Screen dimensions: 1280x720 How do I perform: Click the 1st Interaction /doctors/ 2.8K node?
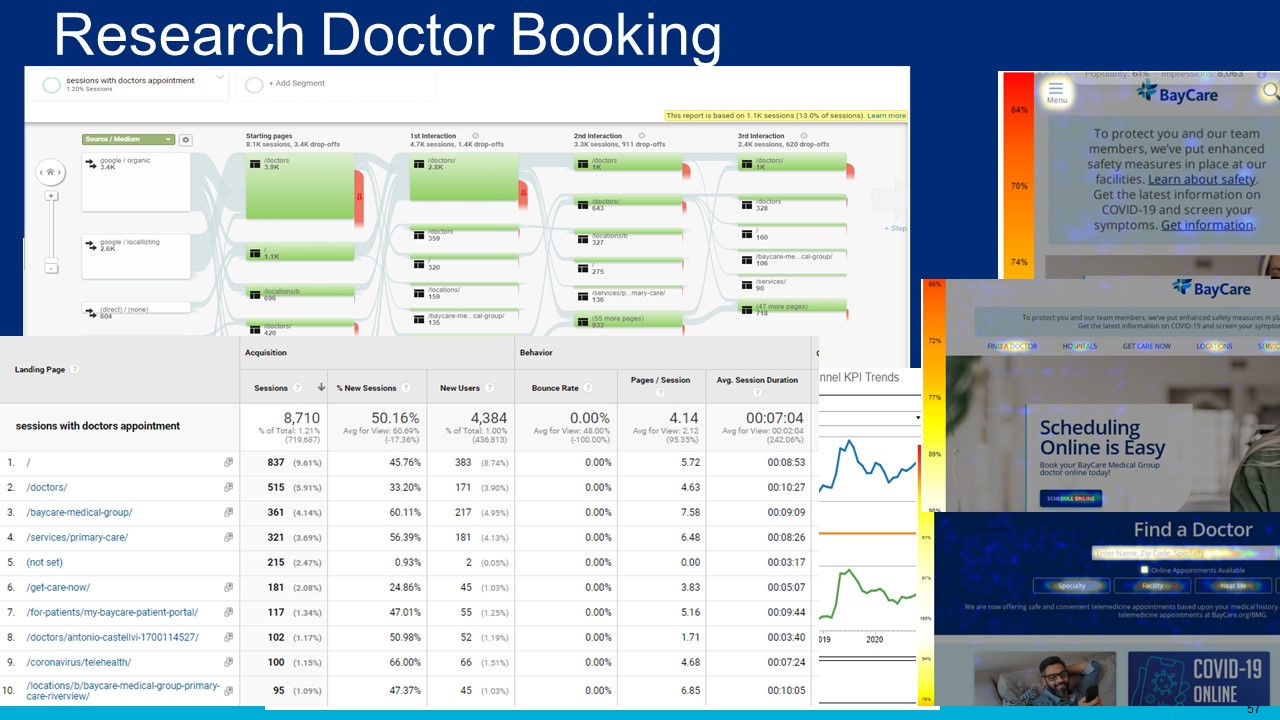[x=464, y=177]
